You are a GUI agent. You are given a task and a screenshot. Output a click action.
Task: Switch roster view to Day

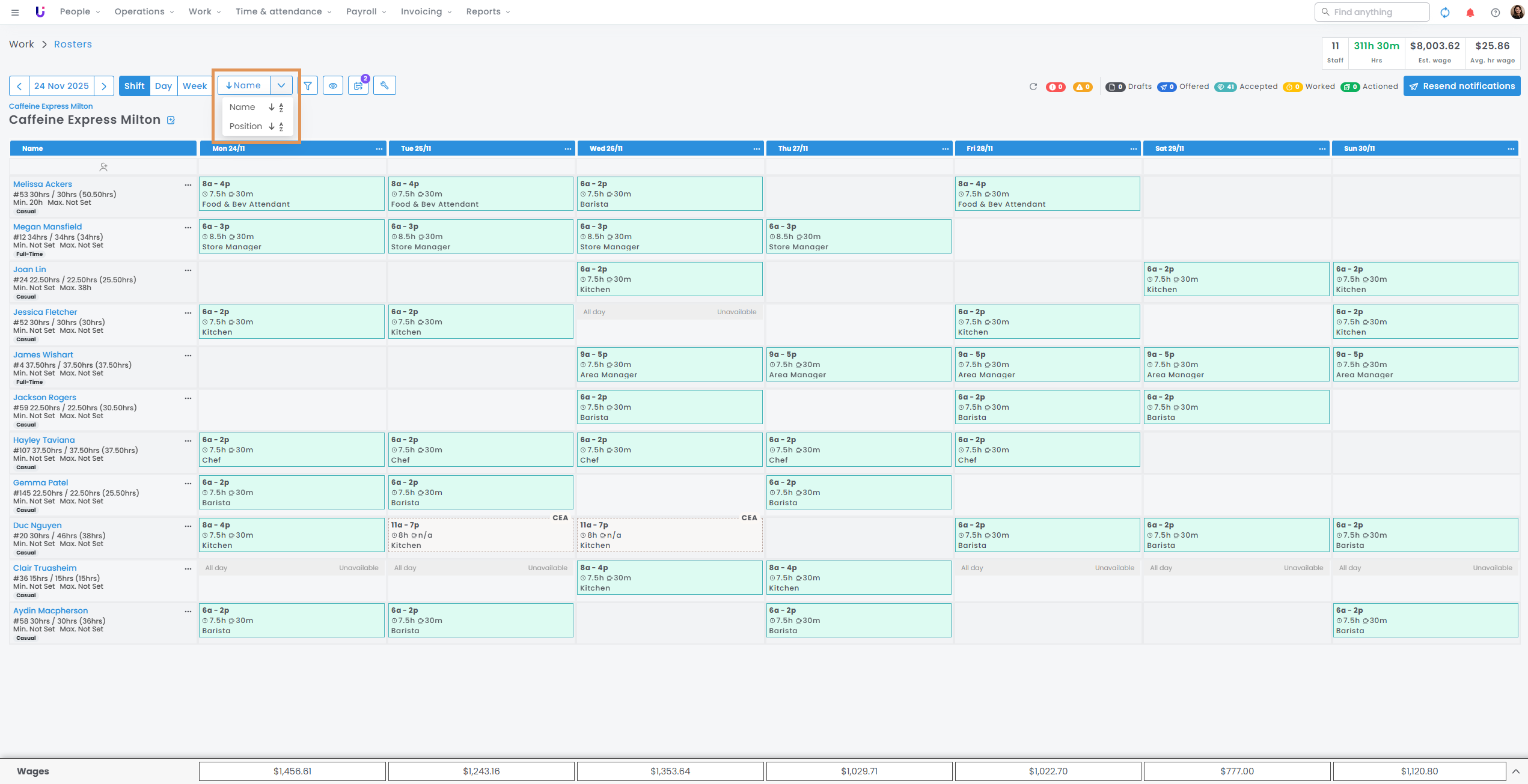(x=163, y=86)
